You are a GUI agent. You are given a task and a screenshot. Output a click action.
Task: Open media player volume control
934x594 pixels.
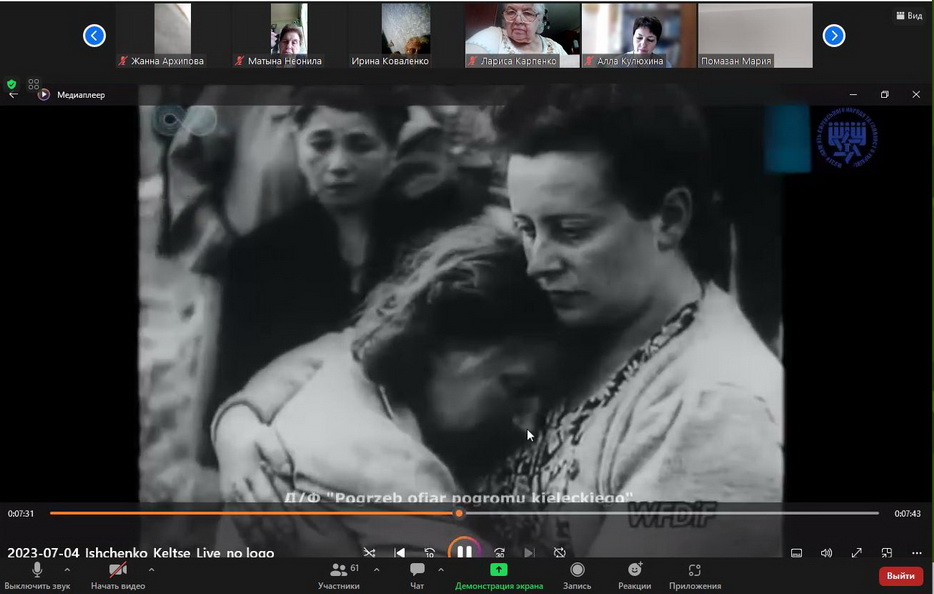pos(826,553)
